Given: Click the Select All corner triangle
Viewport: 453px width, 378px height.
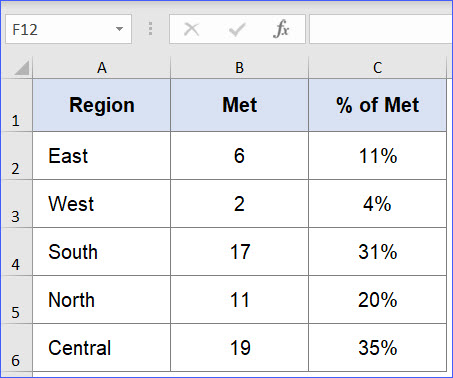Looking at the screenshot, I should pyautogui.click(x=22, y=68).
